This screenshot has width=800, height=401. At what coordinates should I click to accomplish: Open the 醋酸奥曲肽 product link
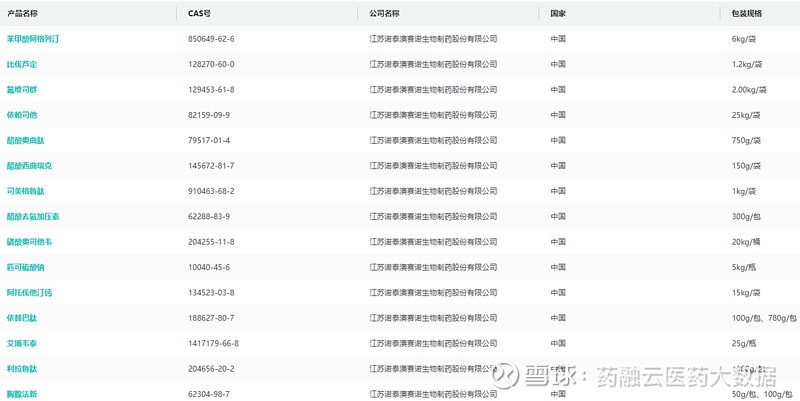pyautogui.click(x=26, y=140)
